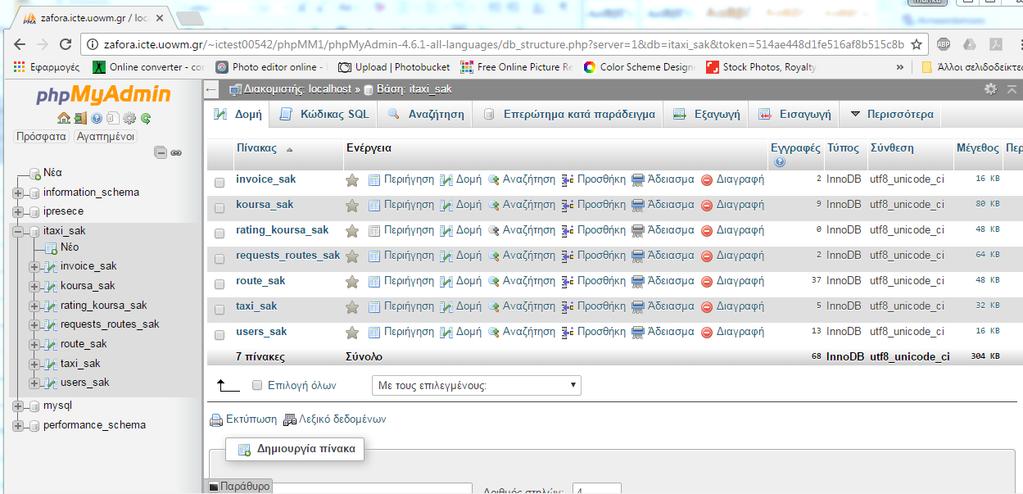Image resolution: width=1023 pixels, height=494 pixels.
Task: Star koursa_sak as favorite
Action: (x=352, y=206)
